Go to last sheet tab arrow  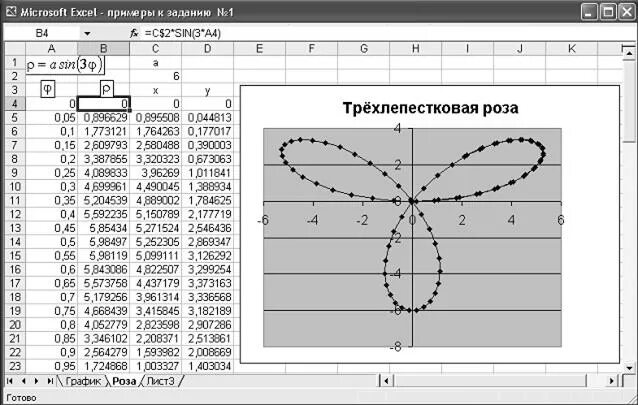(49, 381)
